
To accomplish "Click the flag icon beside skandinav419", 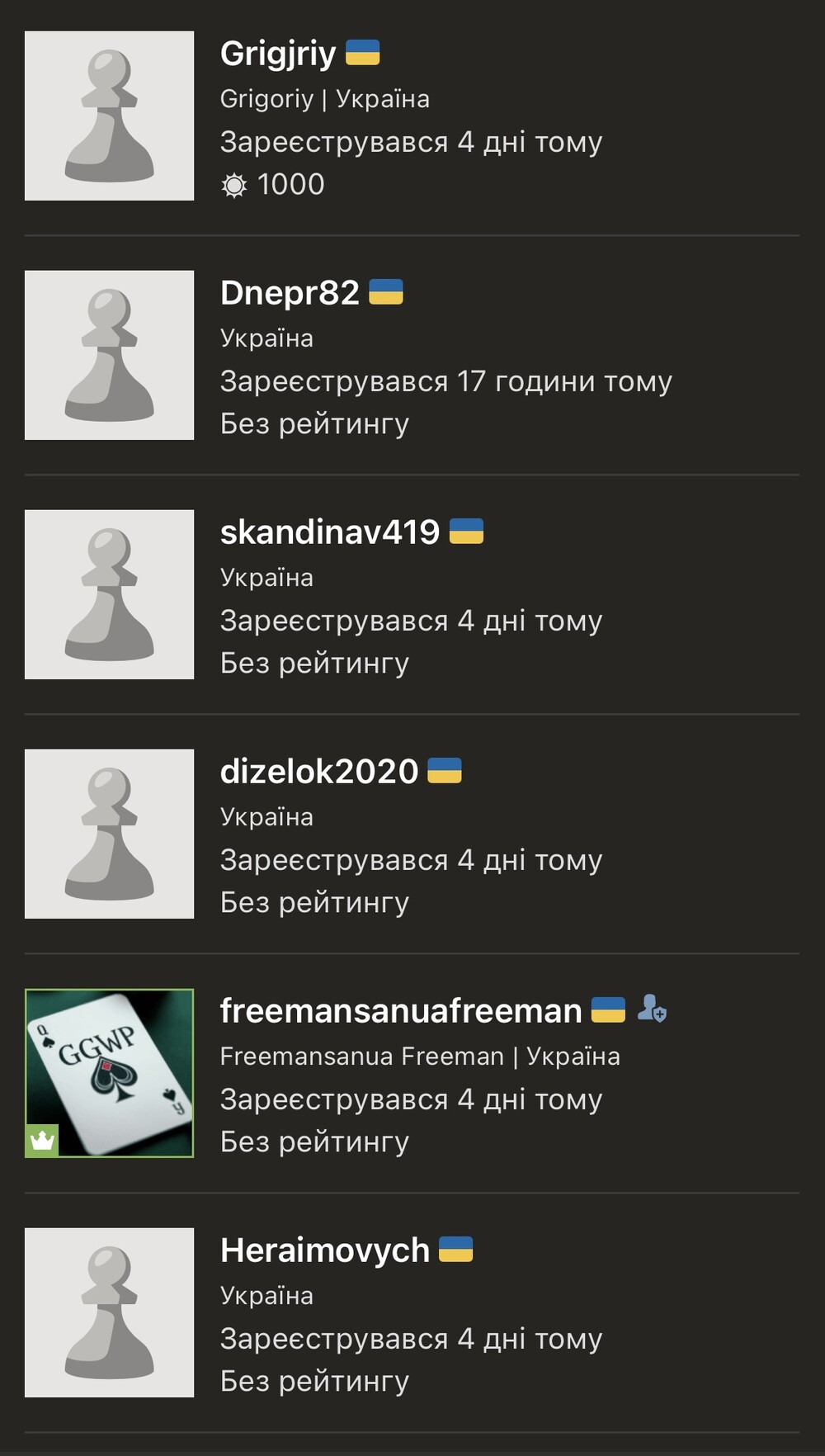I will [x=466, y=532].
